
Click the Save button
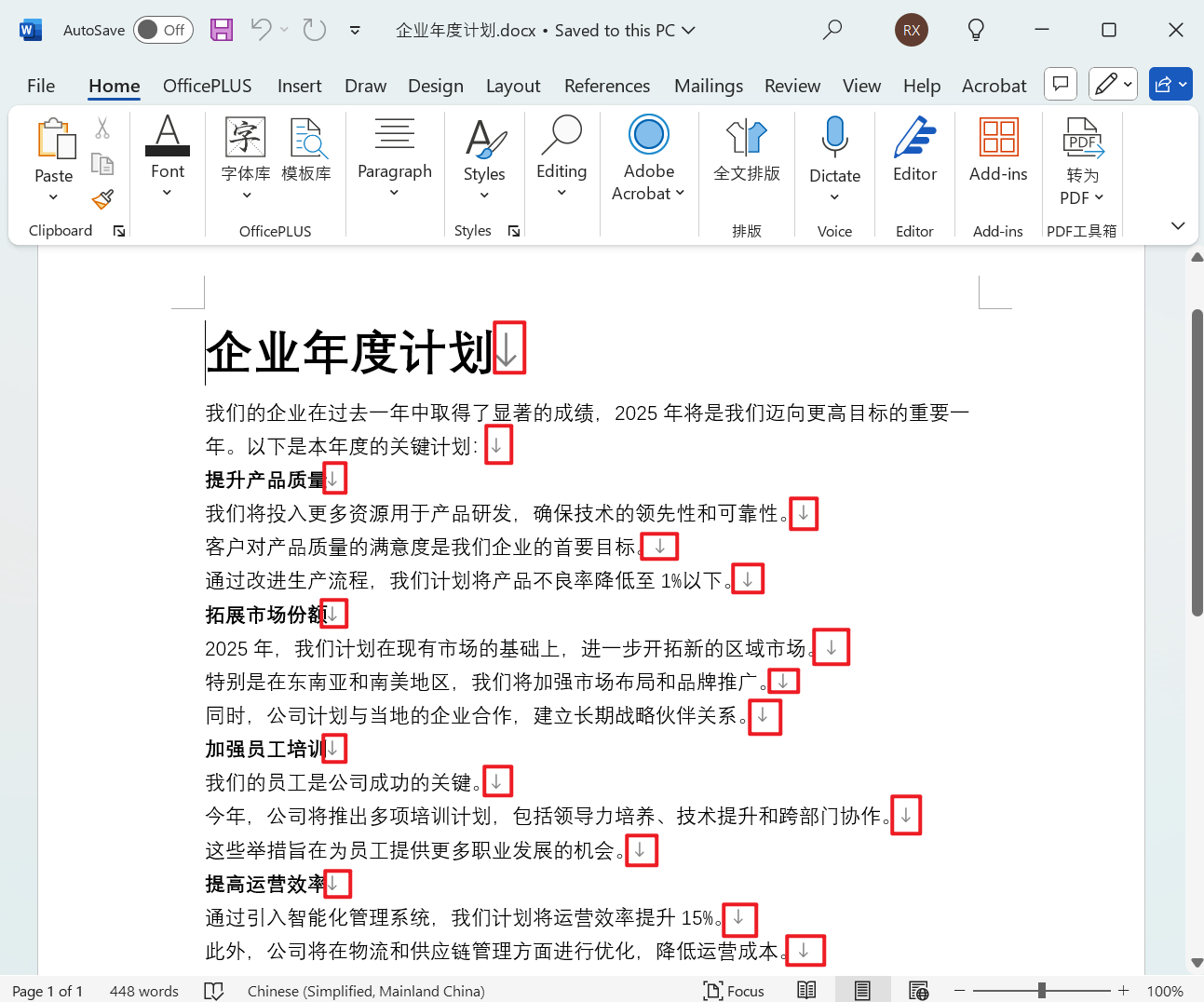click(x=221, y=30)
